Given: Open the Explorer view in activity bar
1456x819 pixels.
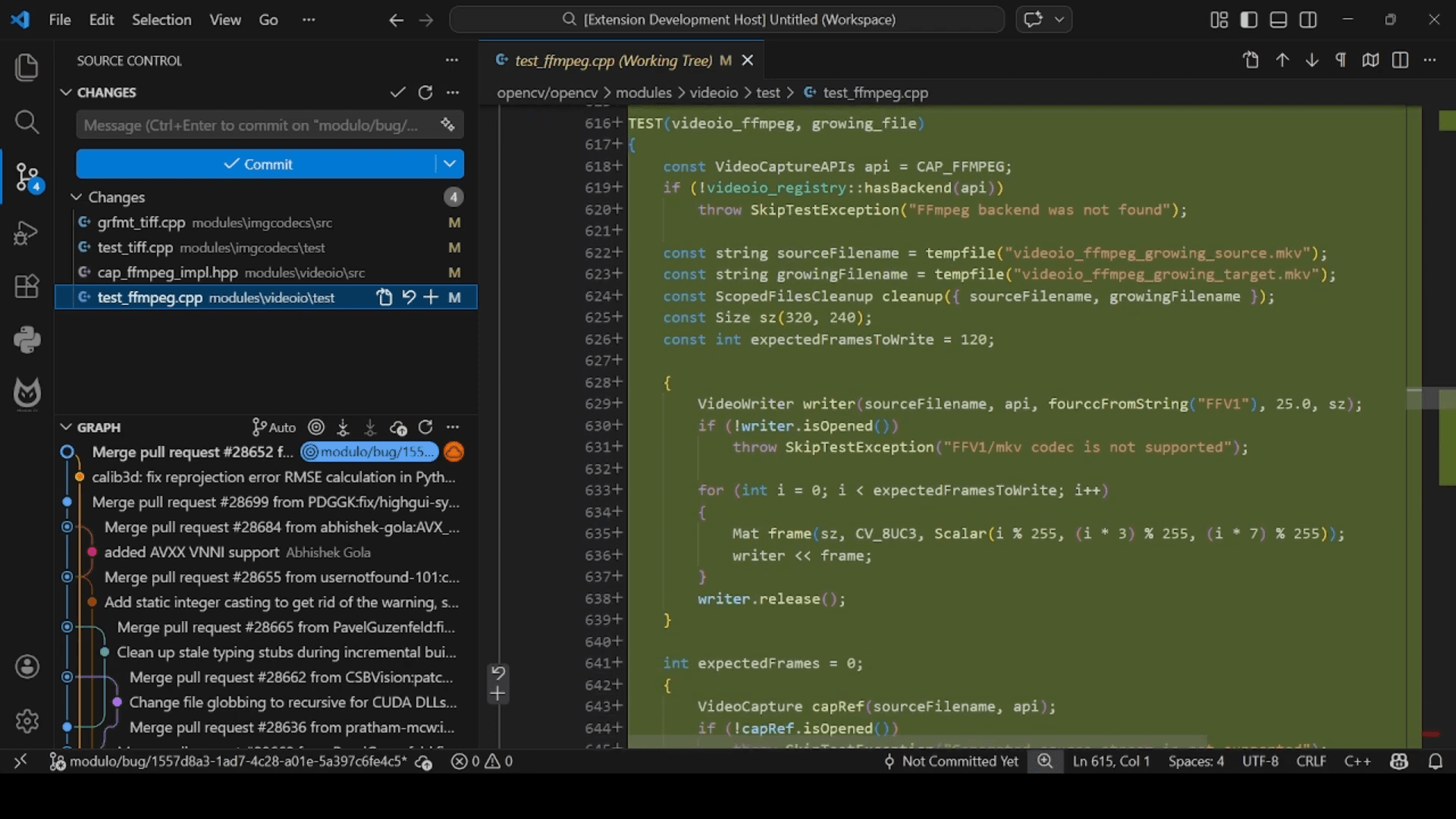Looking at the screenshot, I should tap(27, 67).
